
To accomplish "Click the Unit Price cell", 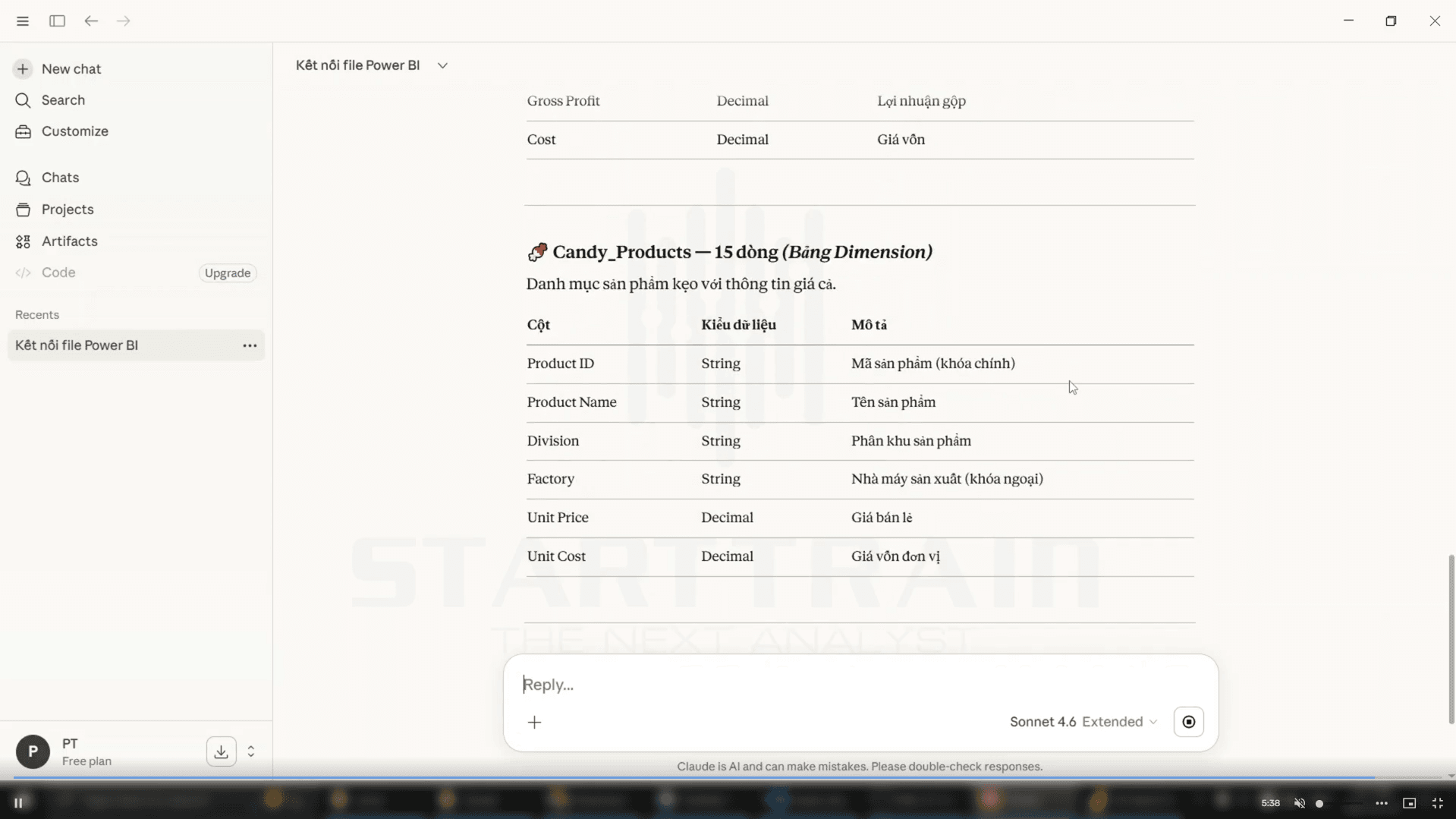I will (558, 518).
